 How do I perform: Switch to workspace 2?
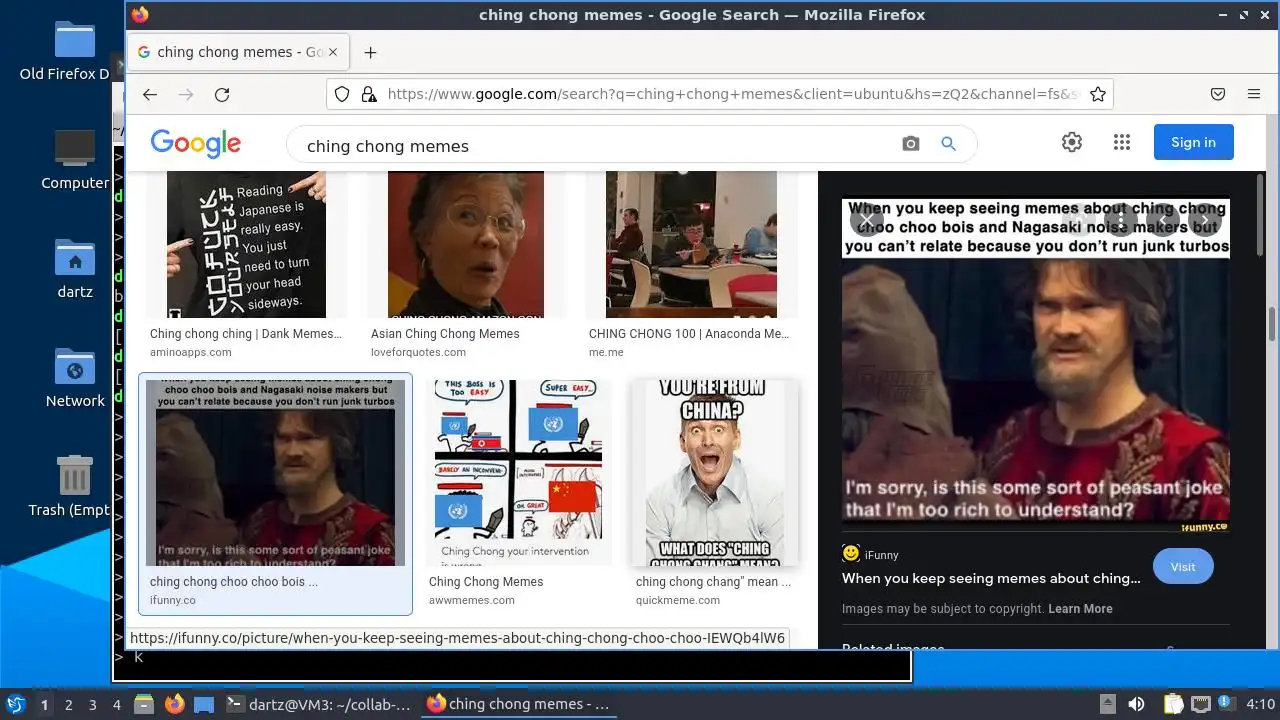pyautogui.click(x=68, y=705)
